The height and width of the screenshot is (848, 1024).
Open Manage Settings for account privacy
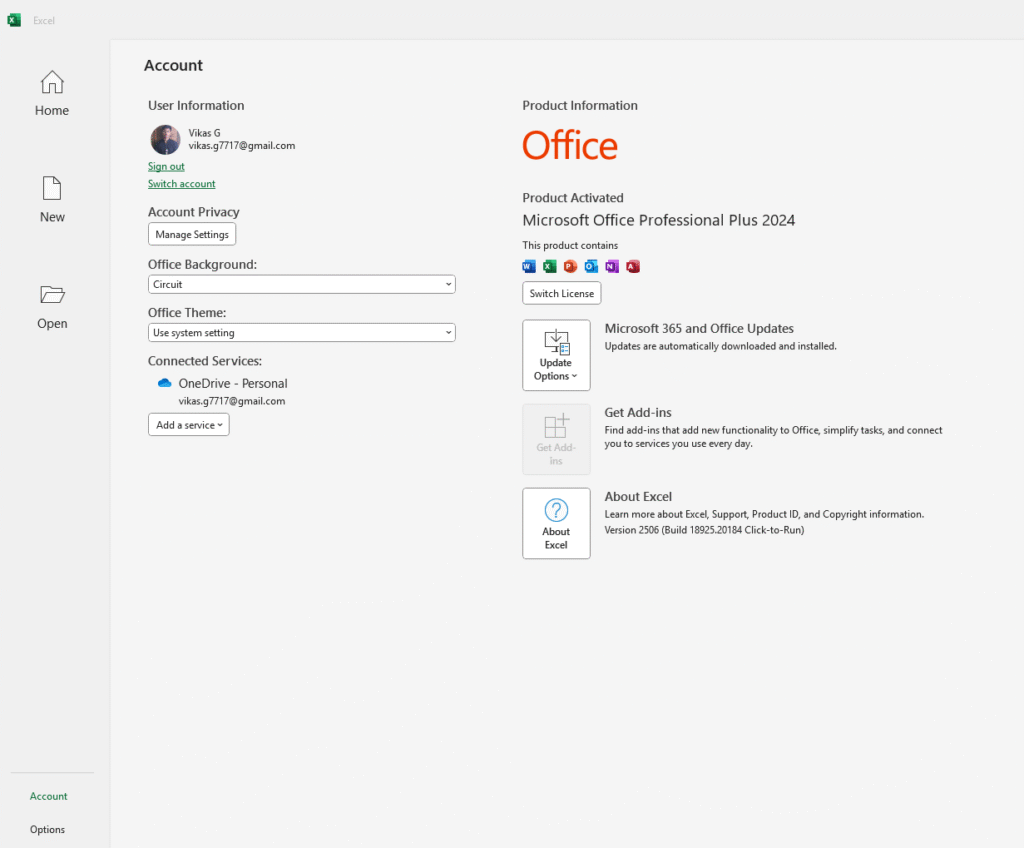pyautogui.click(x=192, y=234)
